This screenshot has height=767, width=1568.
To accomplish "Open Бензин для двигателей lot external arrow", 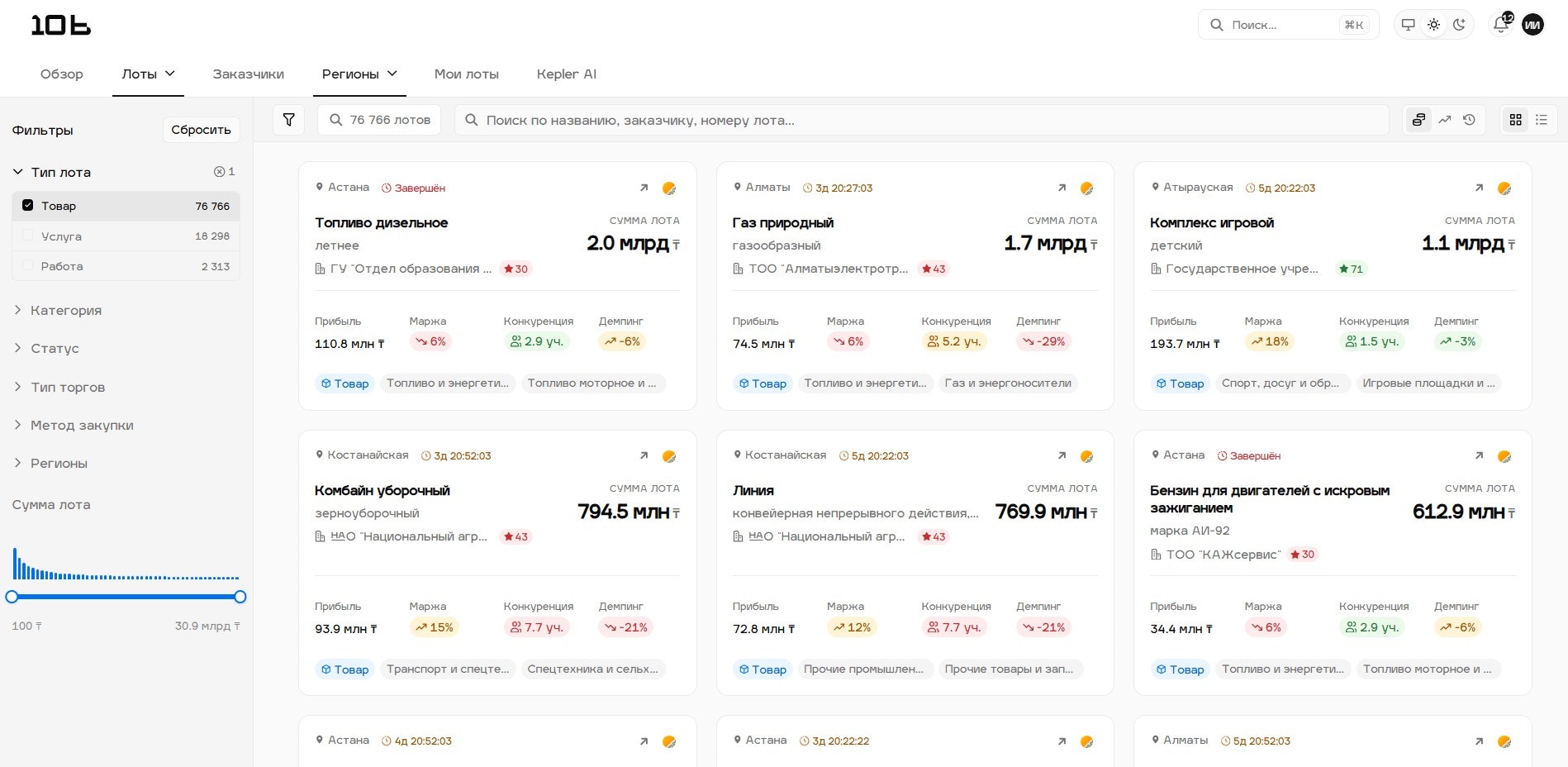I will pyautogui.click(x=1480, y=455).
